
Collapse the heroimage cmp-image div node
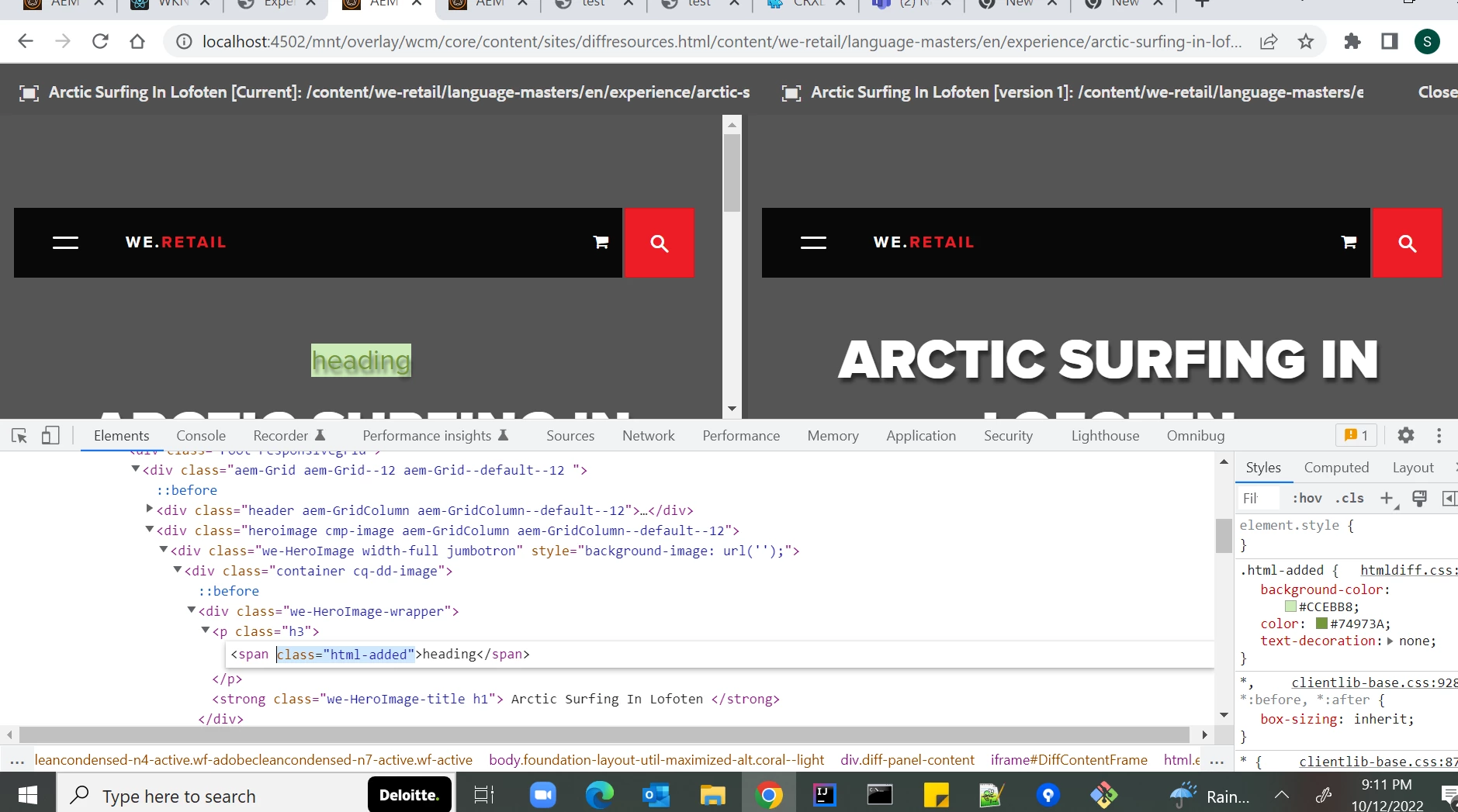click(150, 530)
